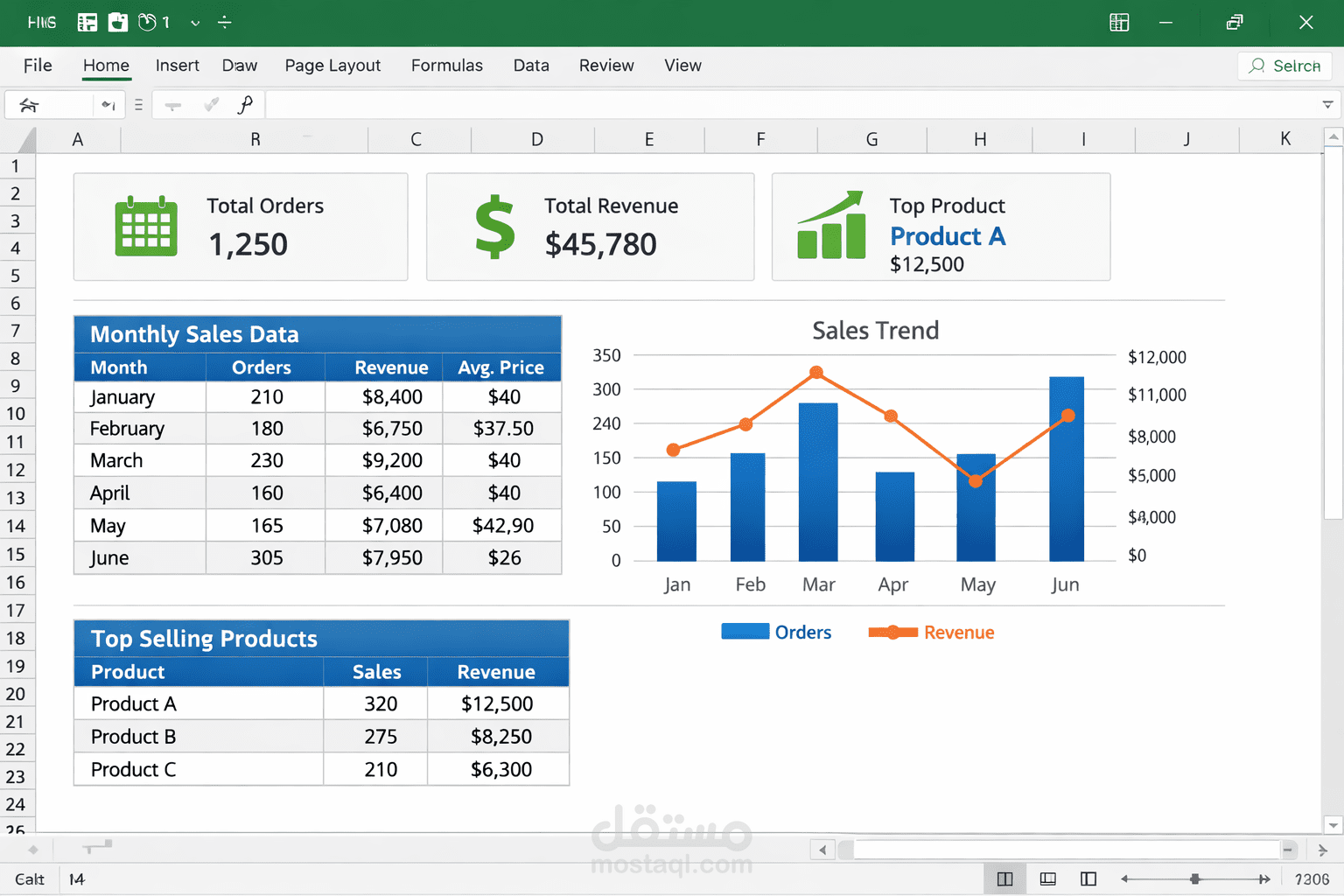The image size is (1344, 896).
Task: Open the View tab
Action: 682,66
